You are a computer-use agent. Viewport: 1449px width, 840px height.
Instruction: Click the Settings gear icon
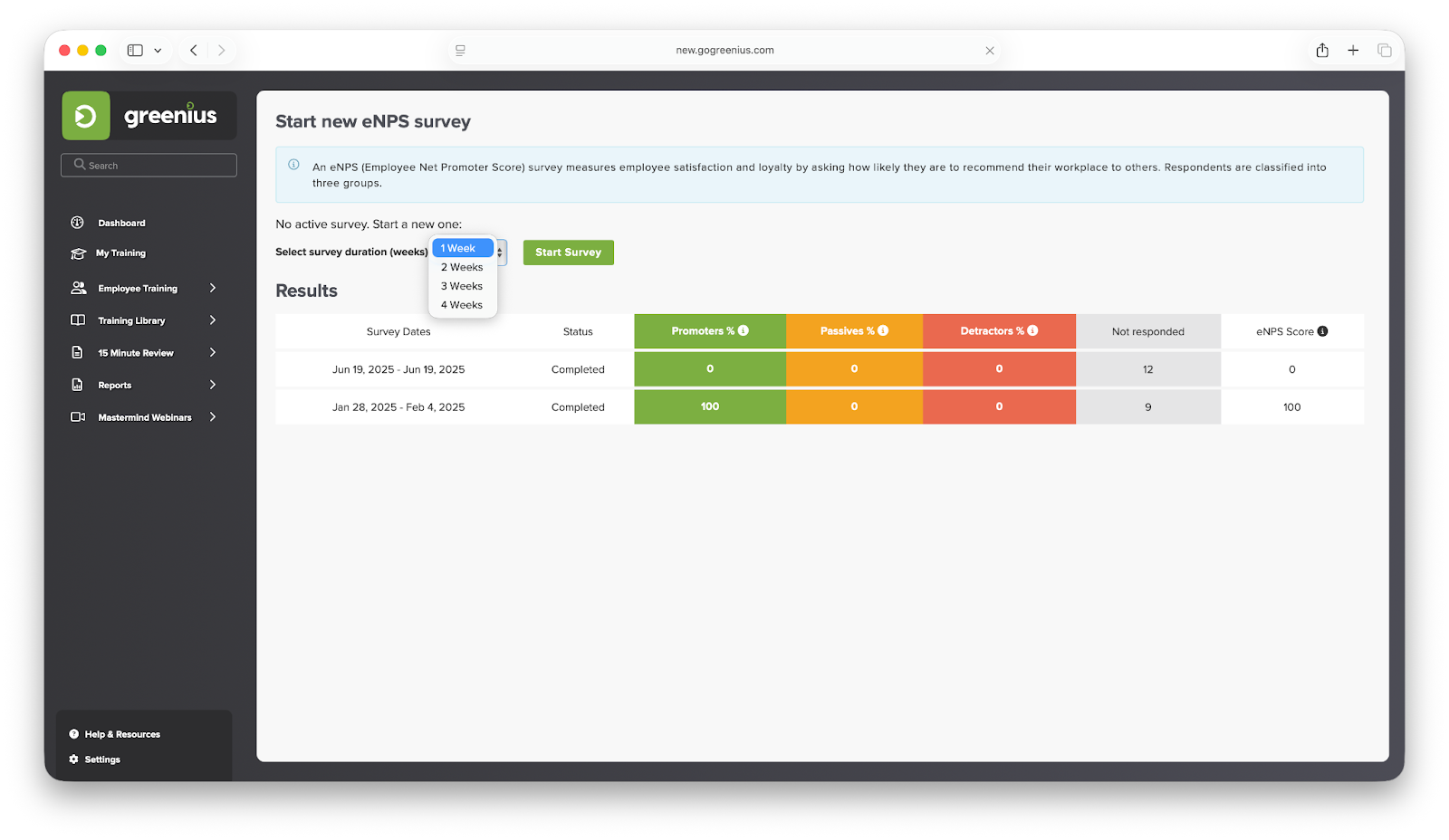(x=74, y=759)
